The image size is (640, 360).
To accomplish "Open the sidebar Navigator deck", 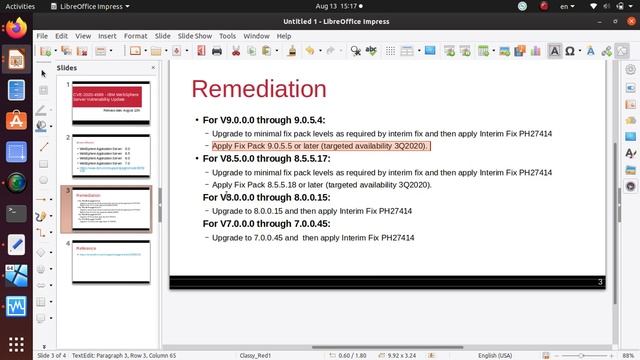I will 630,186.
